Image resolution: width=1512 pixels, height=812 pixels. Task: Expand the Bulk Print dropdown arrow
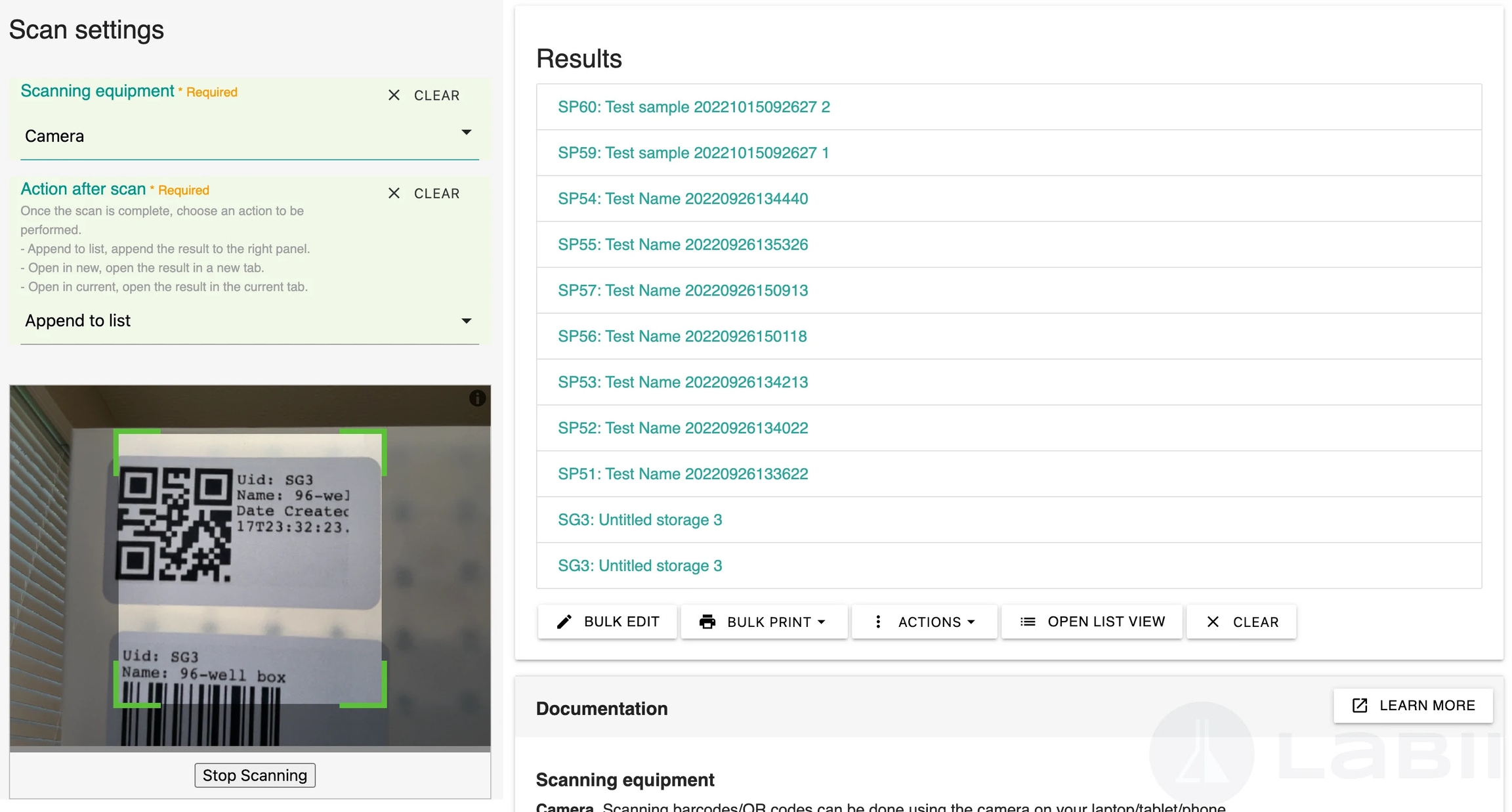[822, 622]
